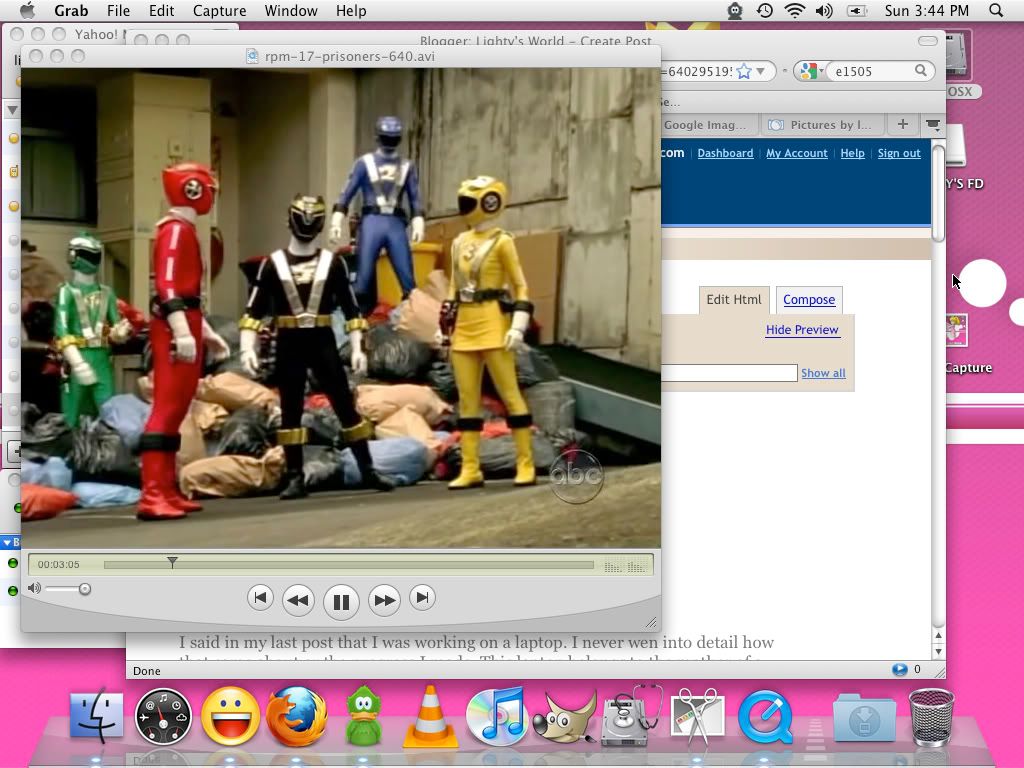
Task: Open the URL bar history dropdown arrow
Action: (x=761, y=71)
